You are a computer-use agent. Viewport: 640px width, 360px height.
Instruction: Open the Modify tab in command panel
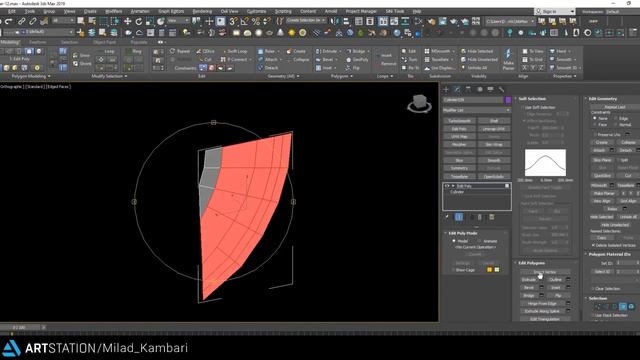(457, 89)
